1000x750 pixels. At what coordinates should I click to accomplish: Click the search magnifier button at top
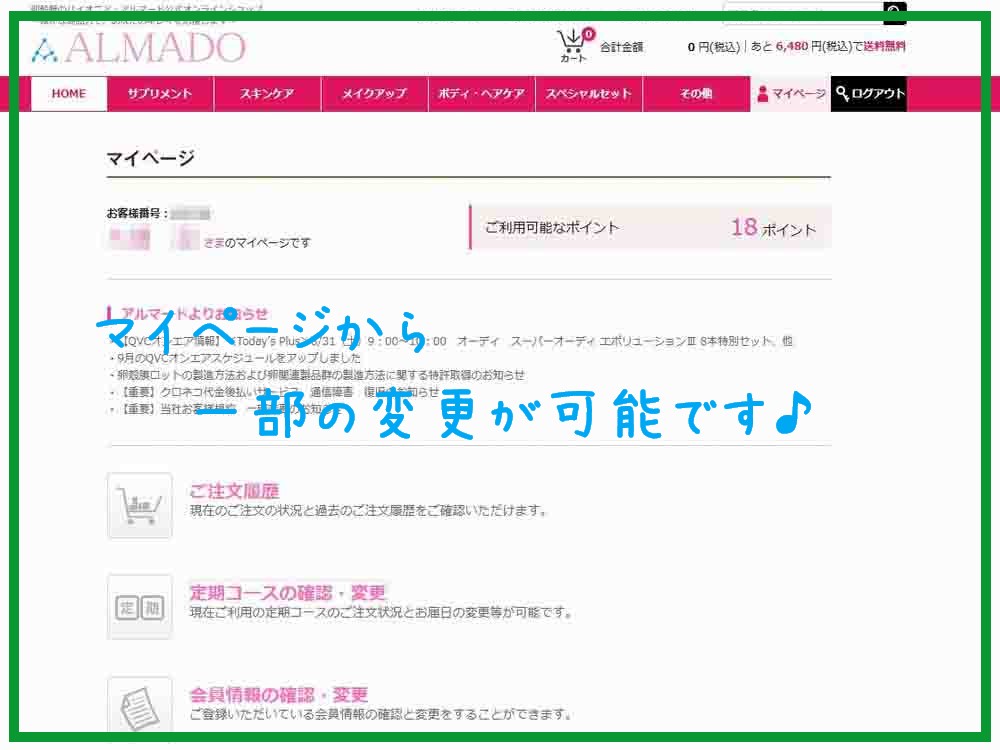pos(894,12)
